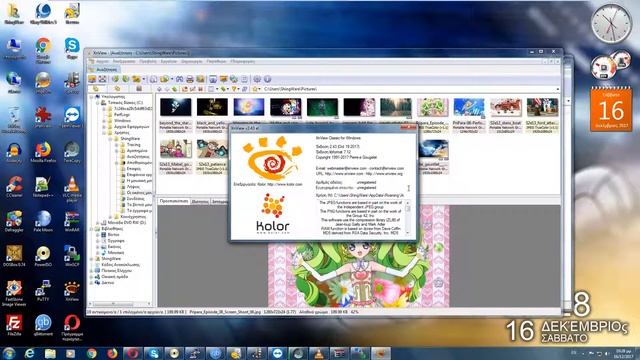The height and width of the screenshot is (360, 640).
Task: Select VLC media player desktop icon
Action: (x=72, y=189)
